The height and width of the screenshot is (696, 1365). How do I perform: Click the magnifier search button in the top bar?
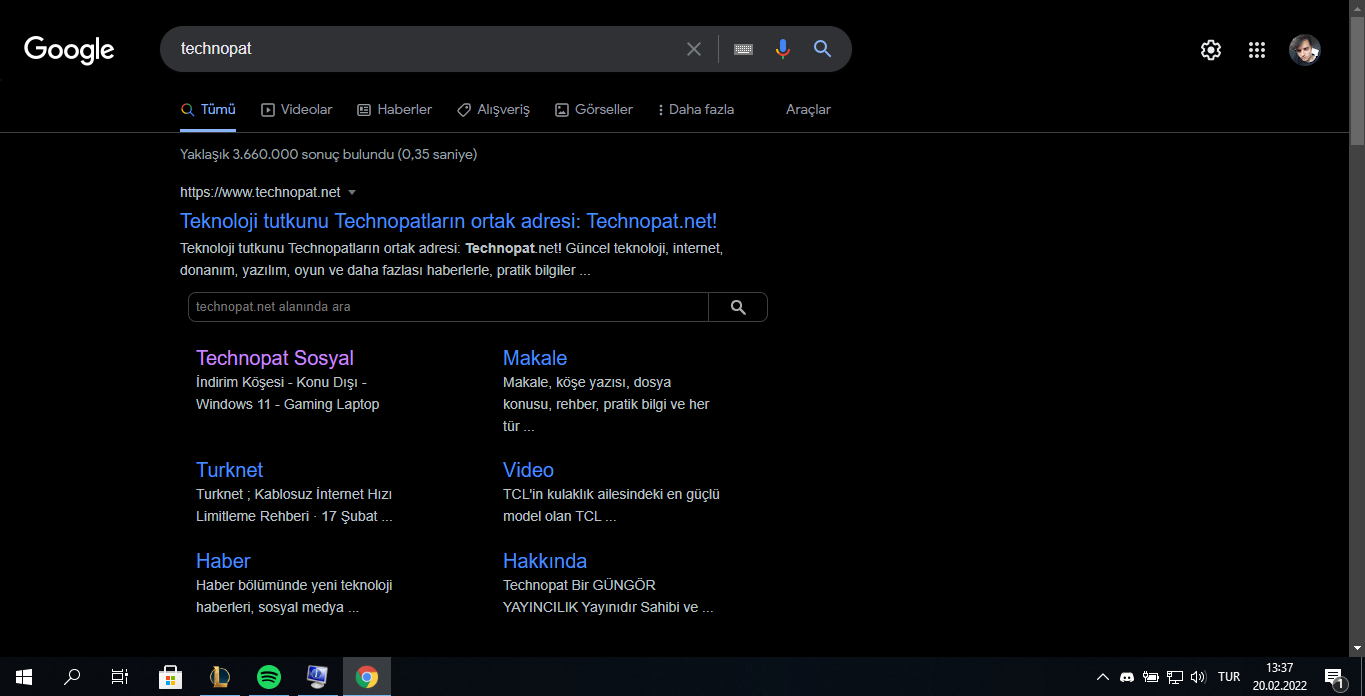pyautogui.click(x=822, y=49)
